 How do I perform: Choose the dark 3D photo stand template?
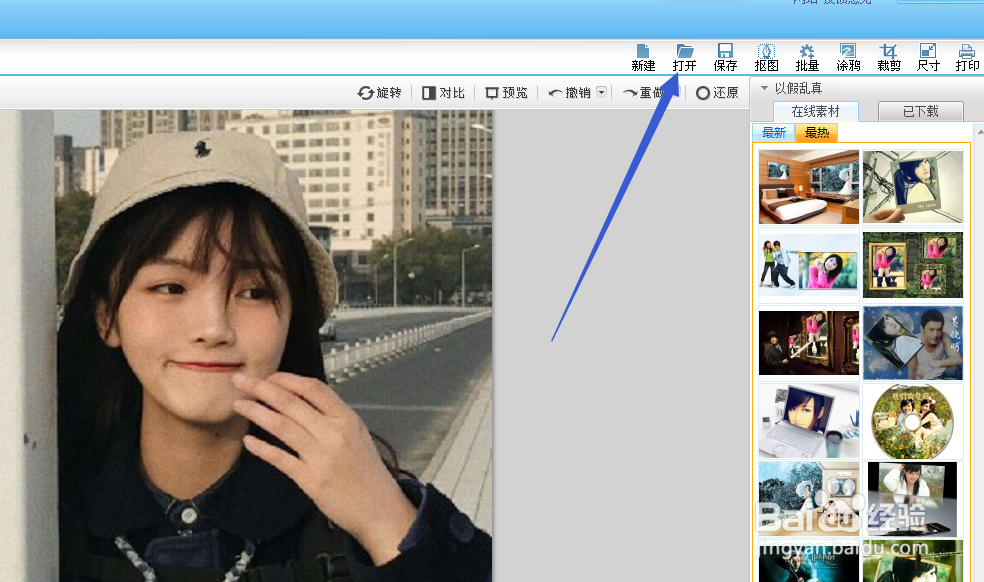[912, 499]
